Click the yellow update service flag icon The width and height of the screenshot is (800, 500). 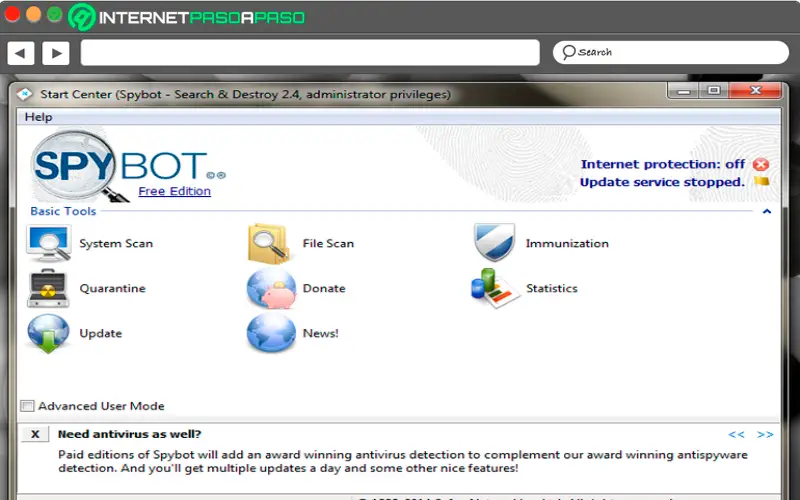pyautogui.click(x=762, y=181)
